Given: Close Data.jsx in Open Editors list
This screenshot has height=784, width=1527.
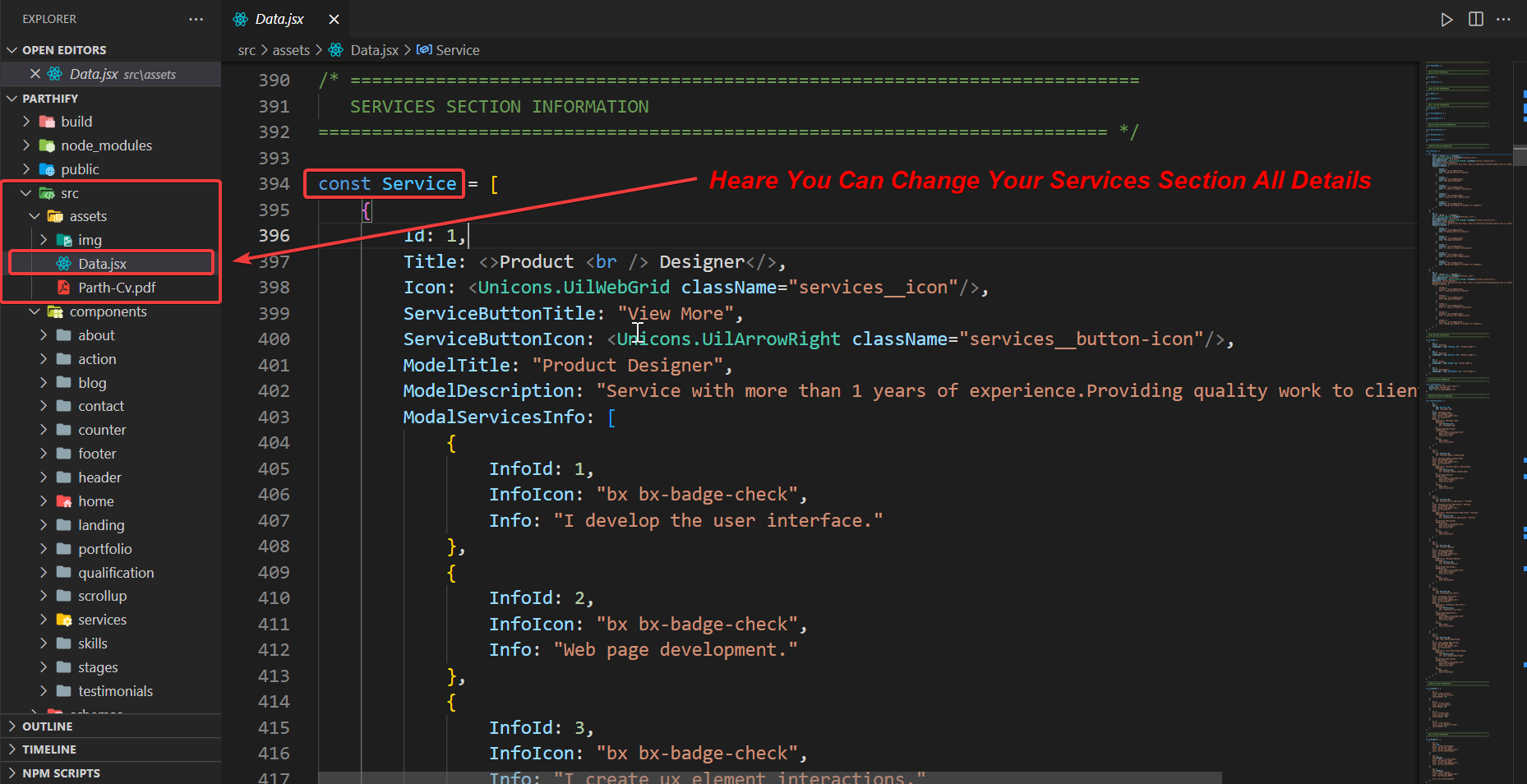Looking at the screenshot, I should (35, 74).
